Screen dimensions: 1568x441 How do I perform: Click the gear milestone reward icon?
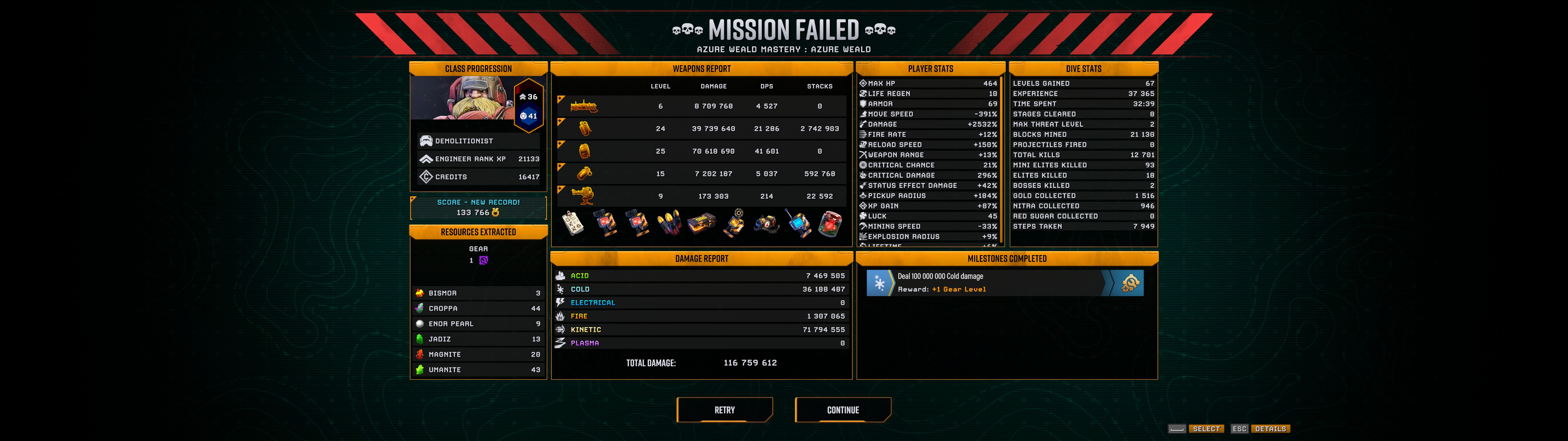pos(1130,283)
